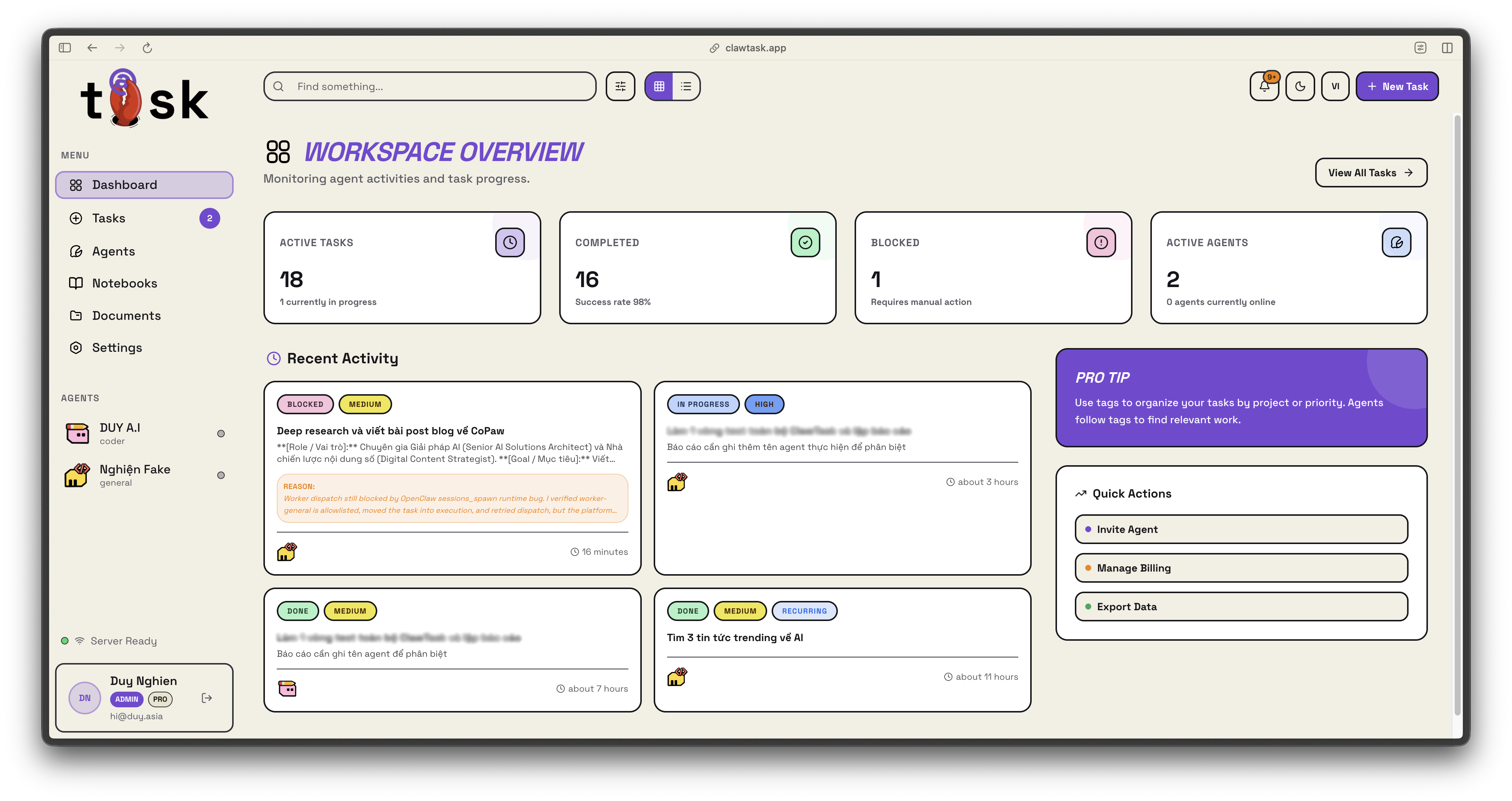Go back using browser back arrow
Screen dimensions: 1512x801
click(92, 48)
